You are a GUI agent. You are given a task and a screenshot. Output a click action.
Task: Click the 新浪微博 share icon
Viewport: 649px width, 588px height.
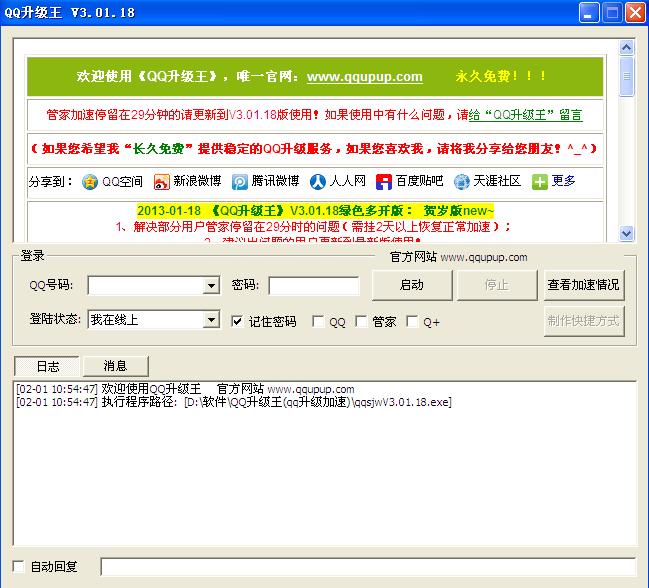click(x=161, y=182)
